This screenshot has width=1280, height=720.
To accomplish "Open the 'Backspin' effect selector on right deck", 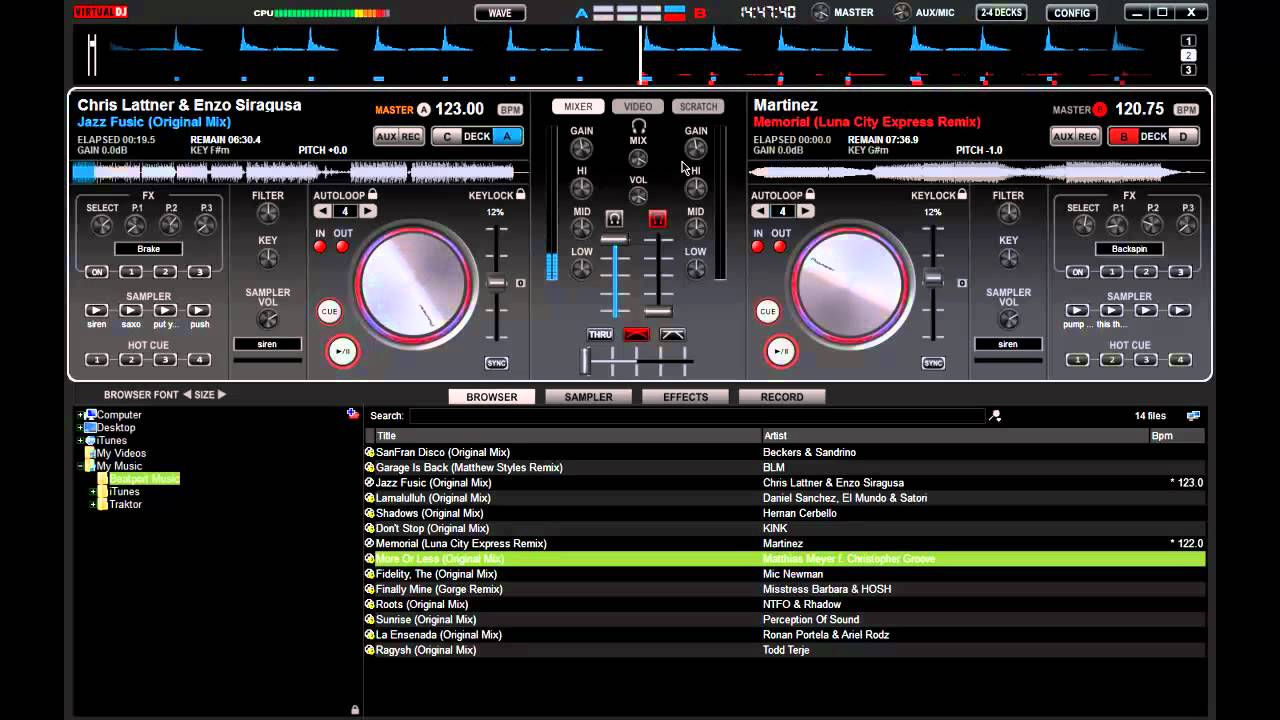I will coord(1129,249).
